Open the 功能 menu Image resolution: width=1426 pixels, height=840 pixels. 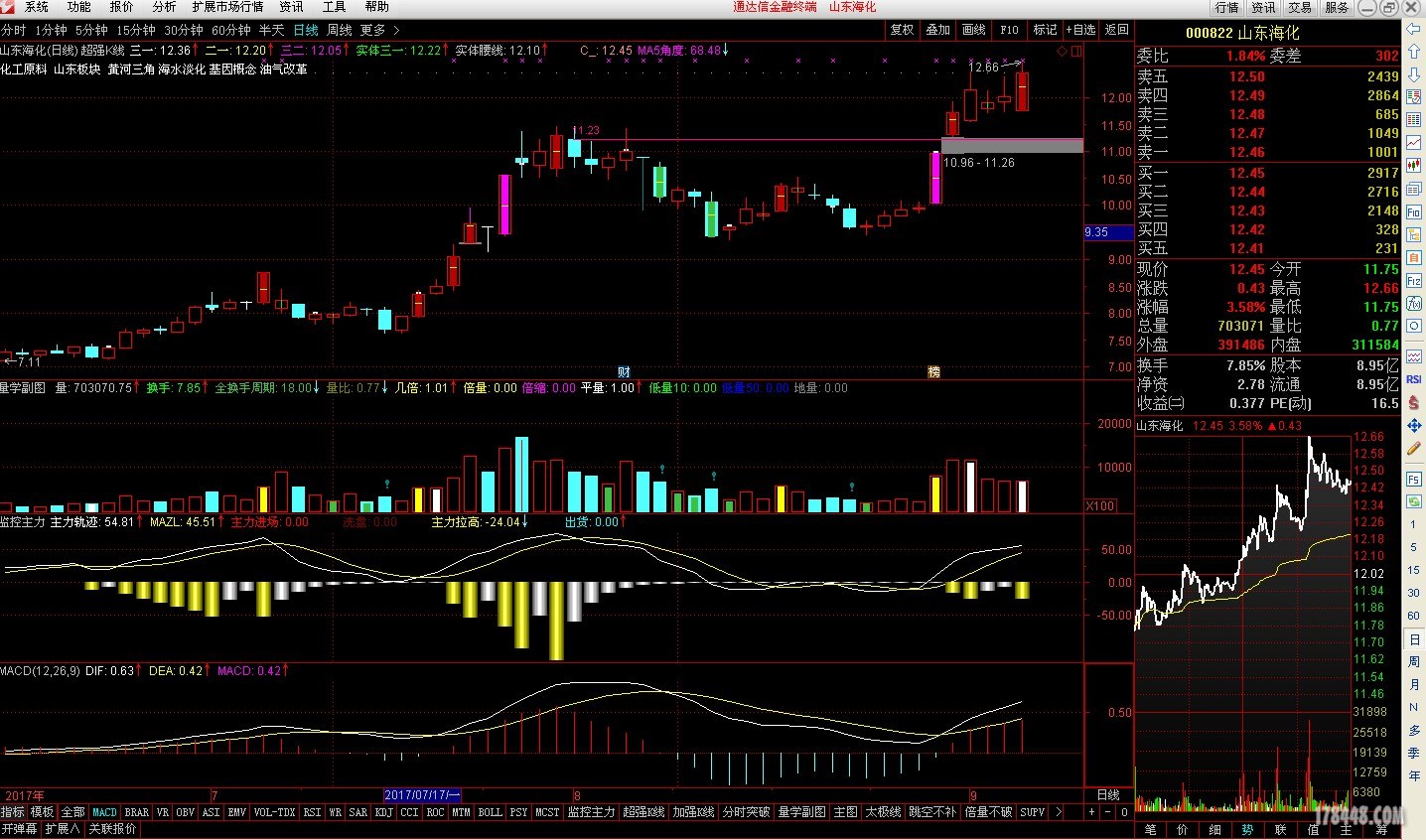(x=78, y=7)
